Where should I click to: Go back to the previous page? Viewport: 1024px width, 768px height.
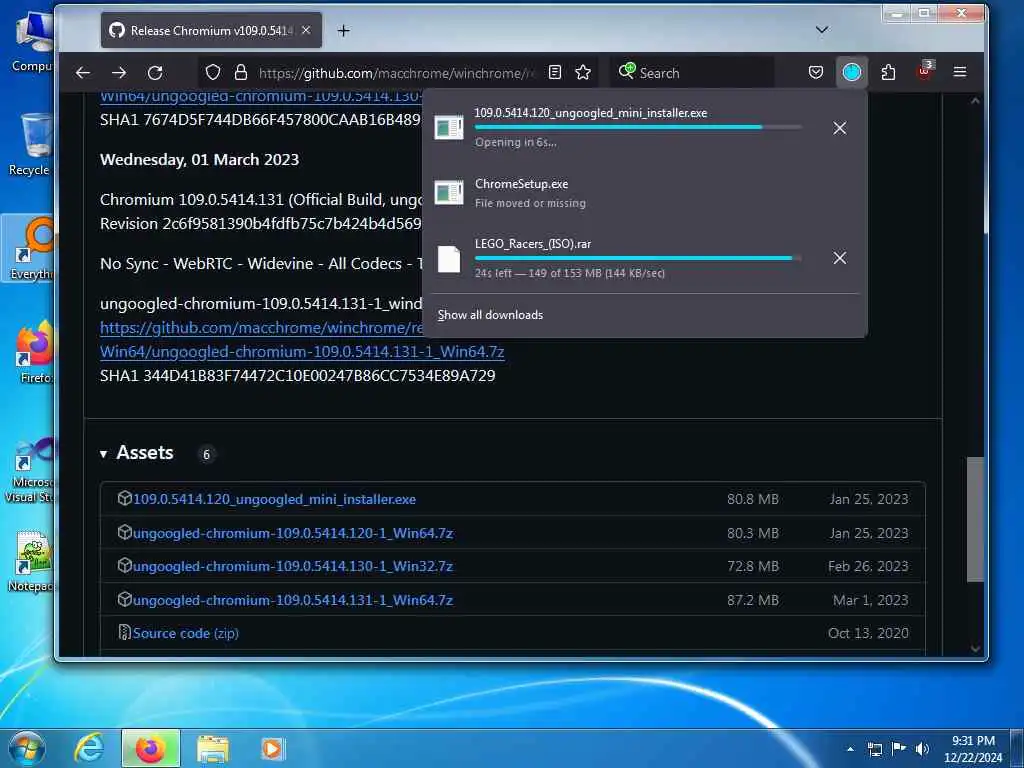[83, 72]
